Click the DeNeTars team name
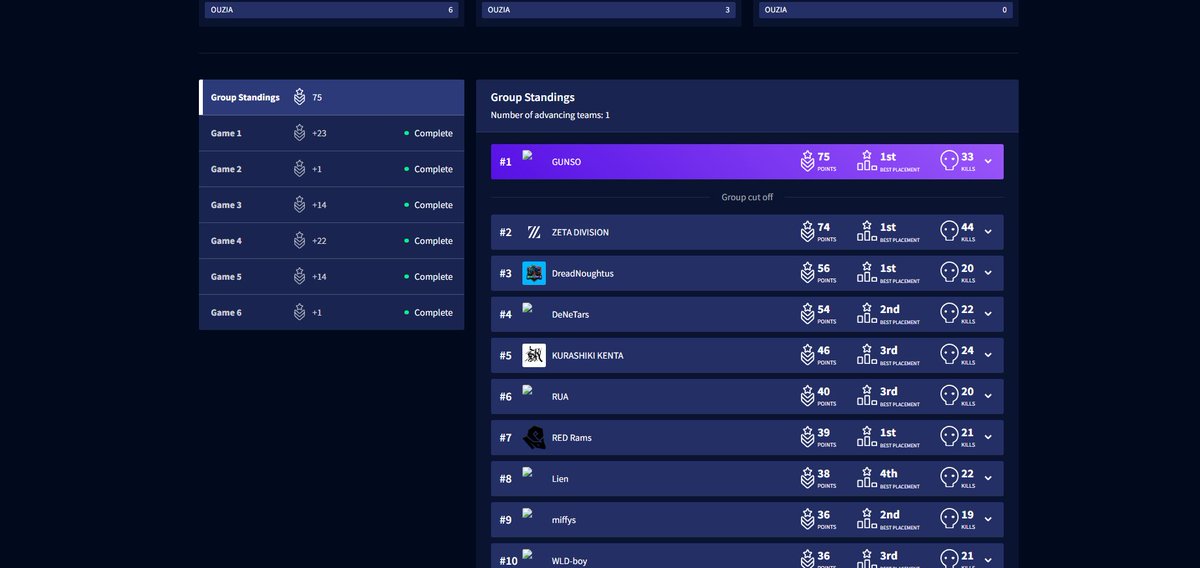This screenshot has width=1200, height=568. (x=571, y=315)
